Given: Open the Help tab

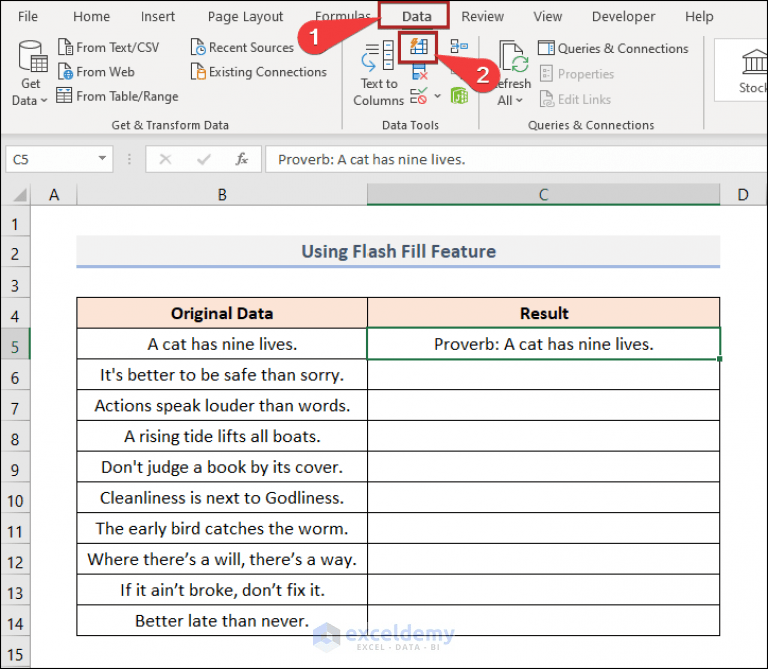Looking at the screenshot, I should click(699, 17).
